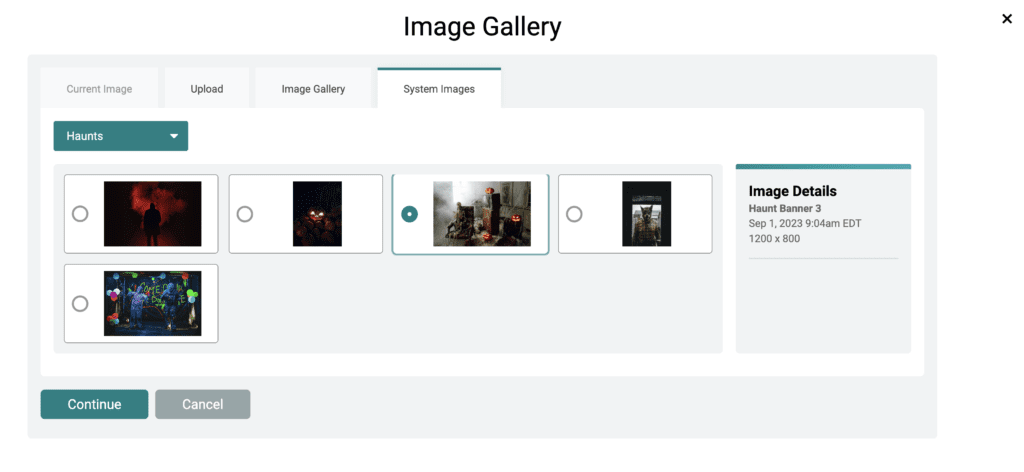Click the glowing pumpkins thumbnail
The width and height of the screenshot is (1024, 472).
[317, 213]
